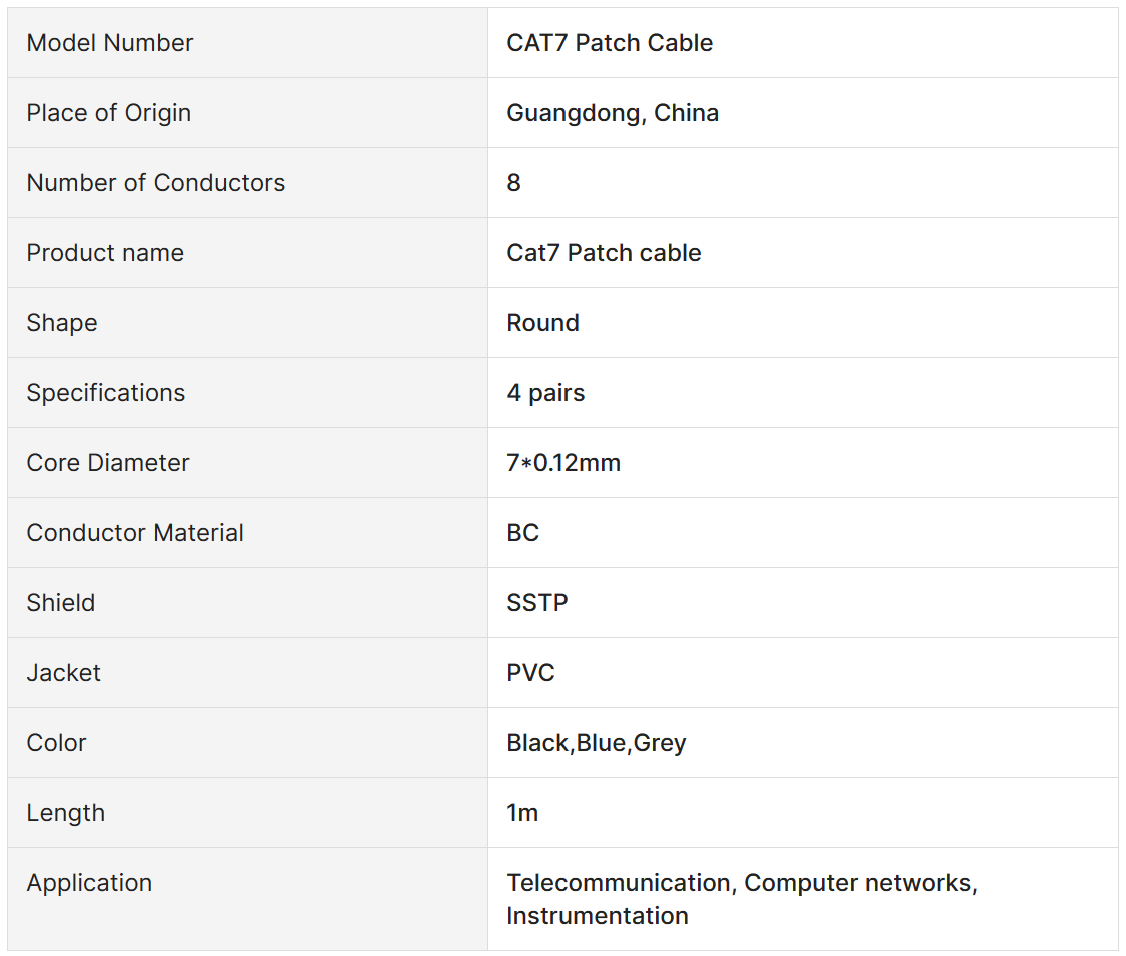Select the "Round" shape value

pyautogui.click(x=543, y=323)
